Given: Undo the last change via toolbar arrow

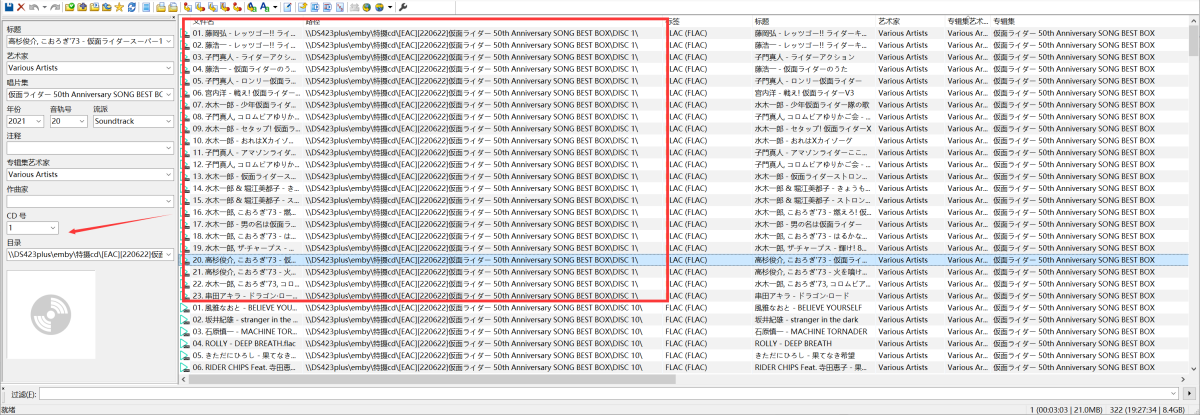Looking at the screenshot, I should coord(33,7).
